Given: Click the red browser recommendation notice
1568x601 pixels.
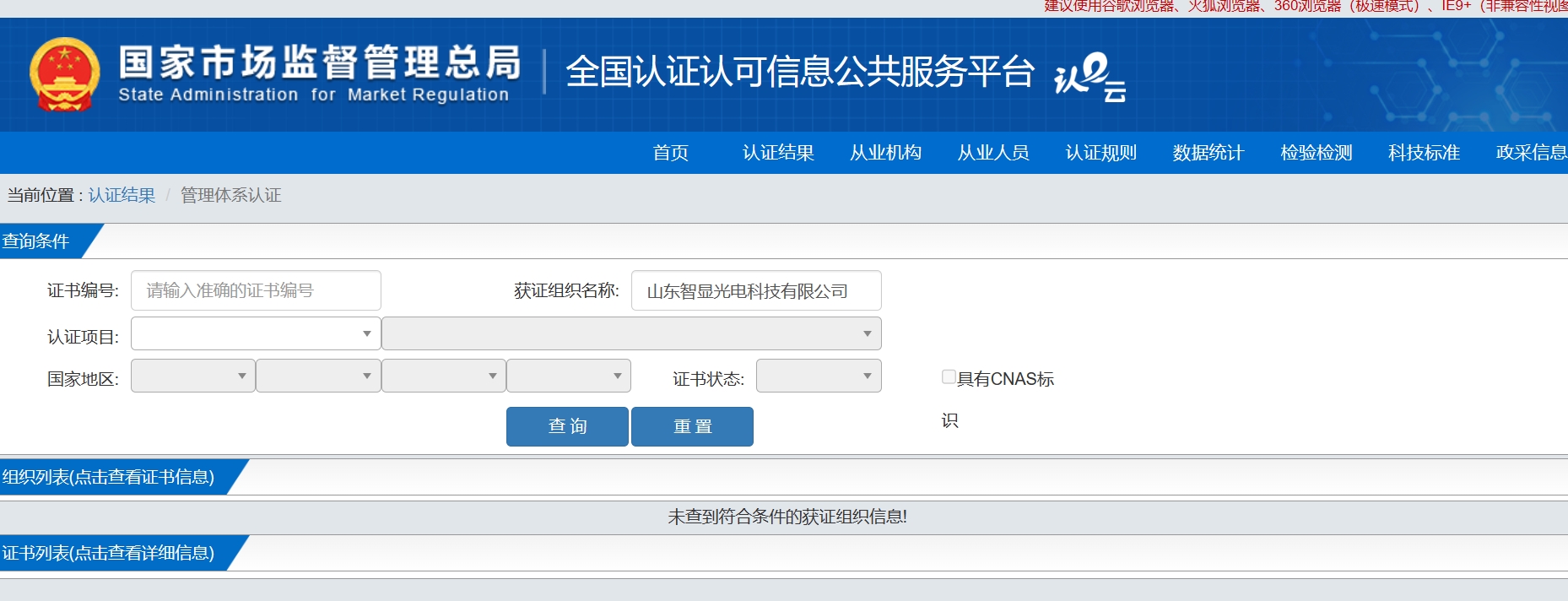Looking at the screenshot, I should tap(1306, 7).
